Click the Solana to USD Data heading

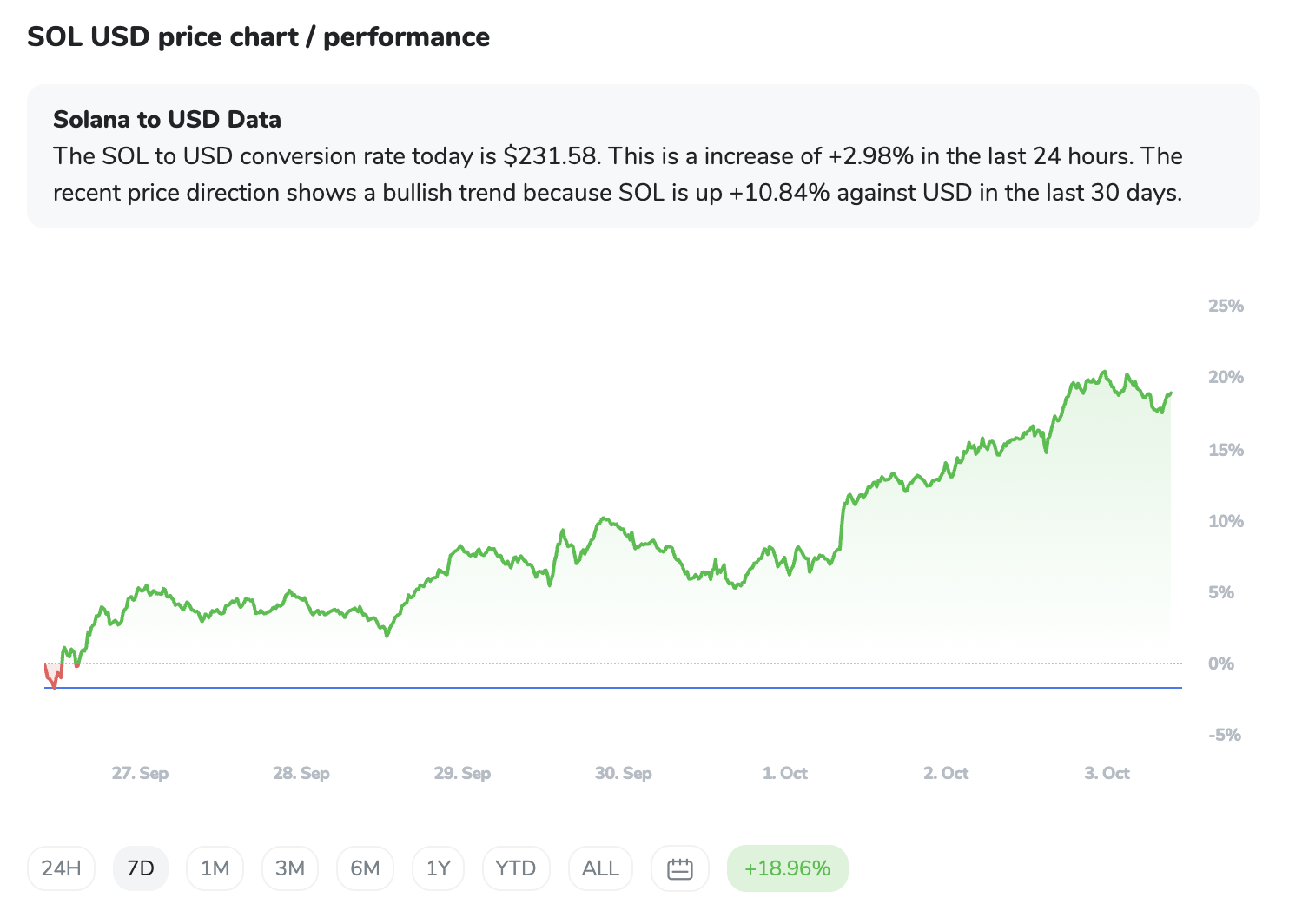(x=167, y=120)
